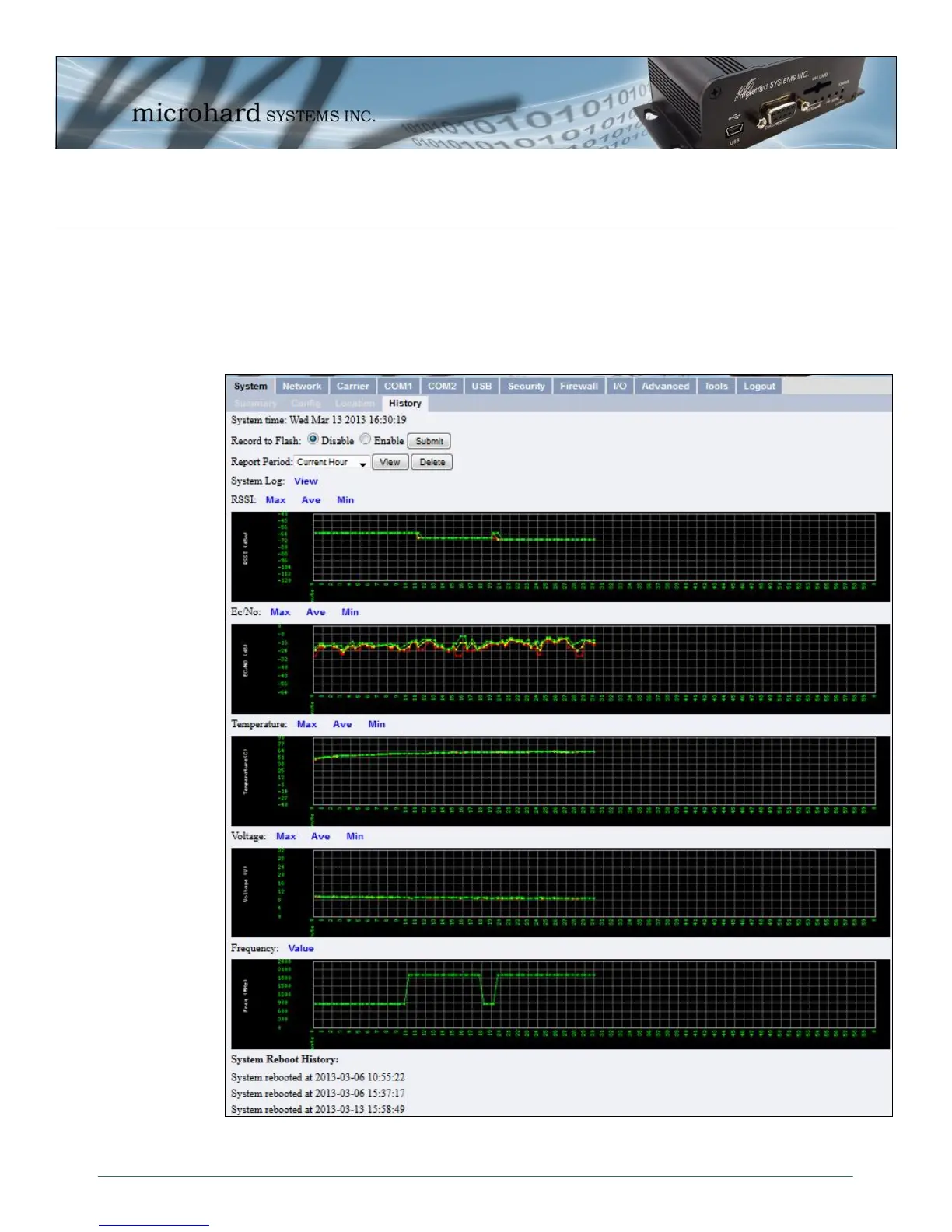
Task: Open the System tab
Action: [x=250, y=386]
